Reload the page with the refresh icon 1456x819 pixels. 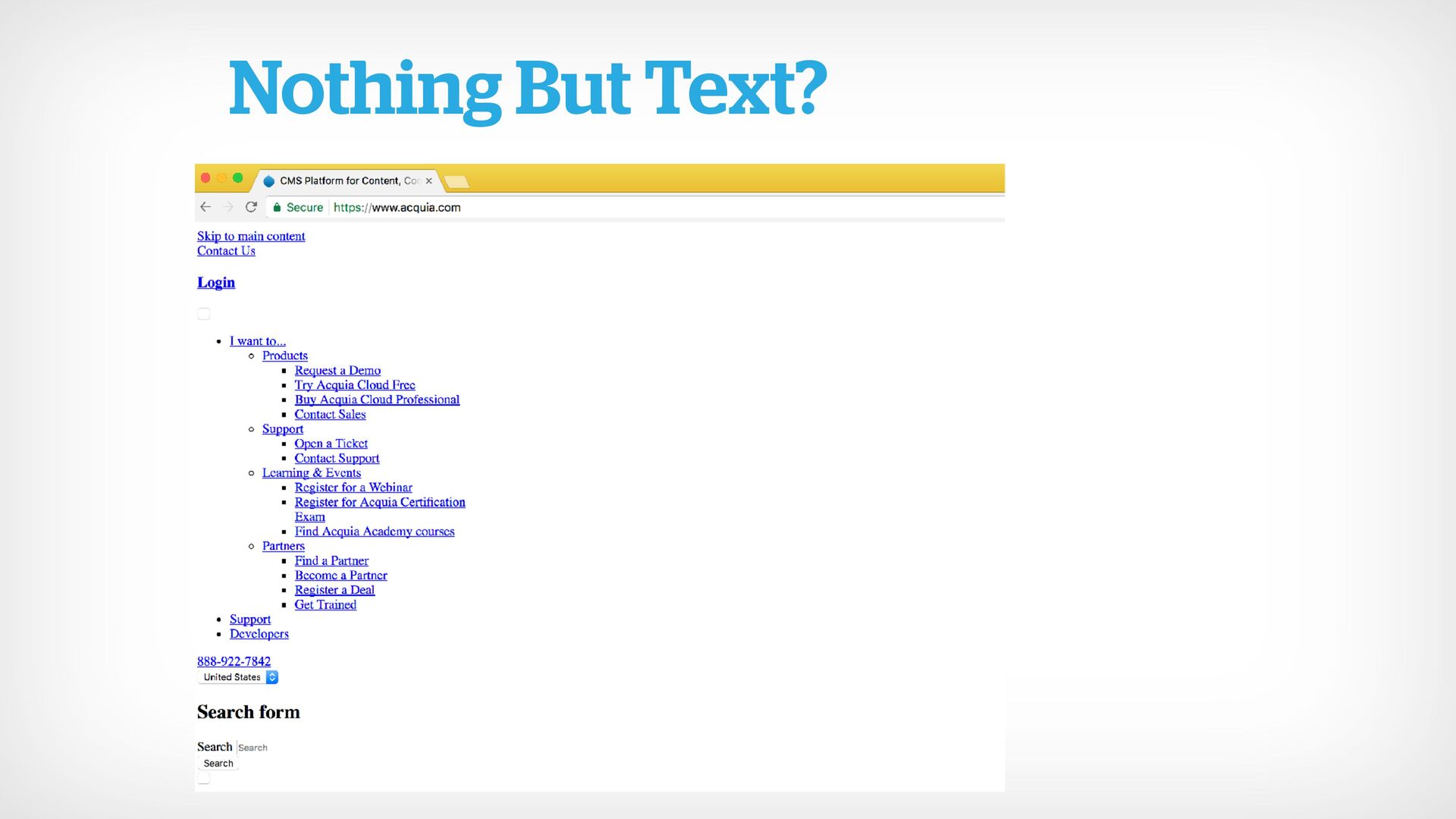click(251, 207)
